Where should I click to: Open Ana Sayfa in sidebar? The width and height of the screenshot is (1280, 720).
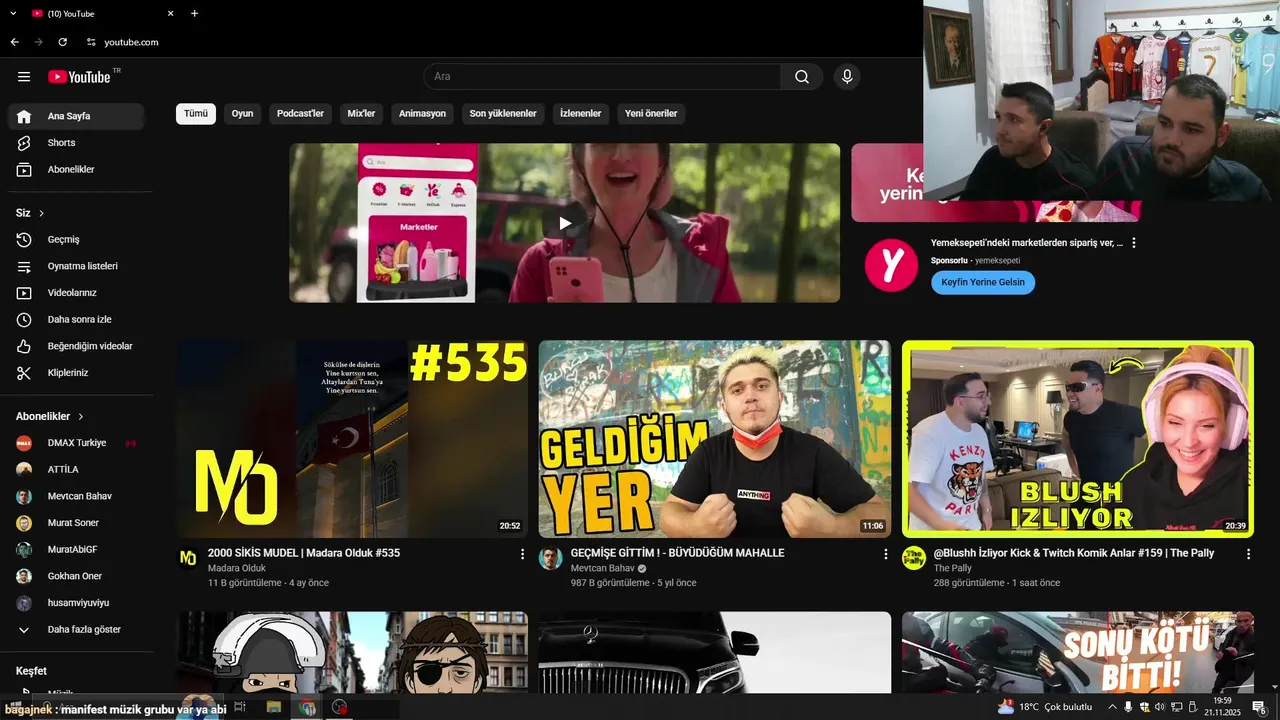click(x=76, y=116)
